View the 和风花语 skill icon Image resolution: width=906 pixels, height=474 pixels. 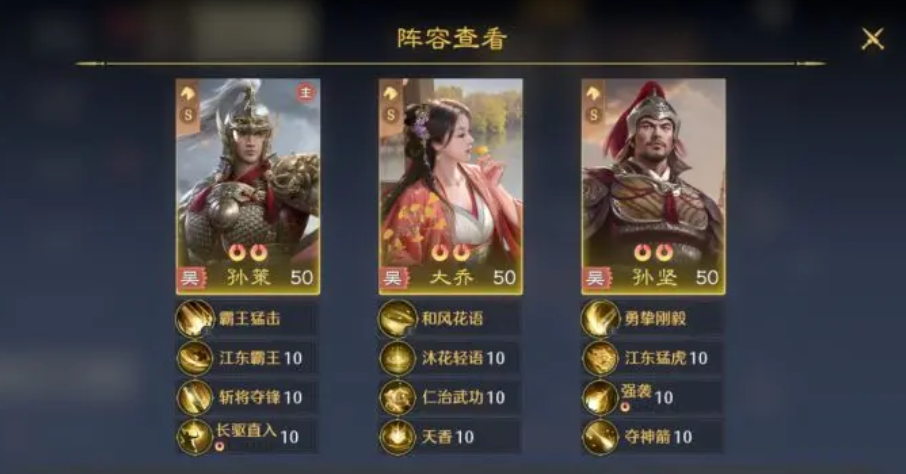(398, 319)
